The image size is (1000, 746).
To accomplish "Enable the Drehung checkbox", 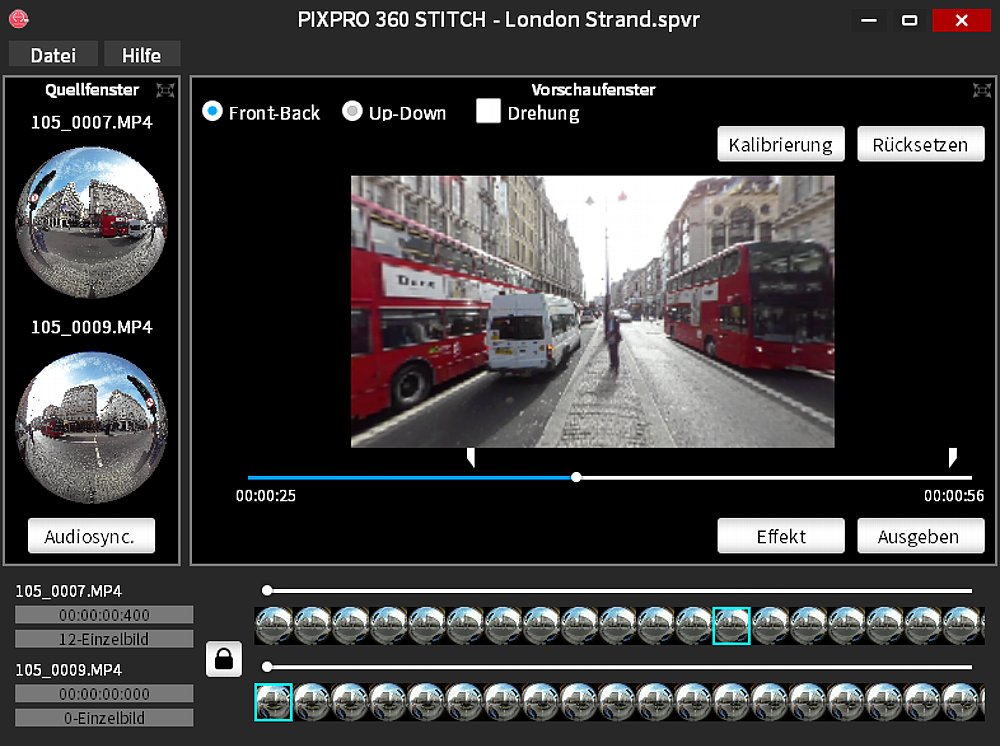I will 488,112.
